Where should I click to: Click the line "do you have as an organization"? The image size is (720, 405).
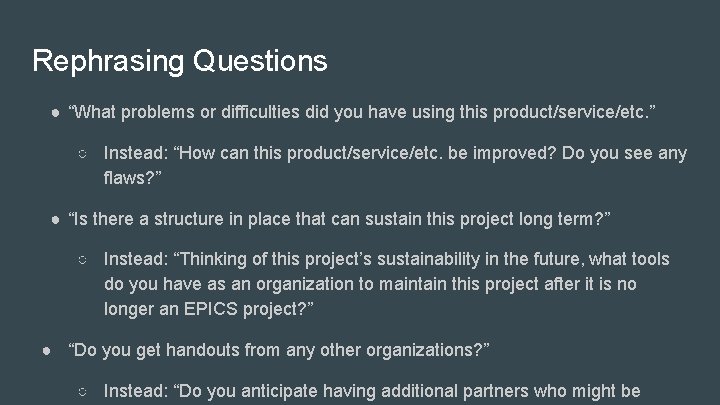coord(370,284)
